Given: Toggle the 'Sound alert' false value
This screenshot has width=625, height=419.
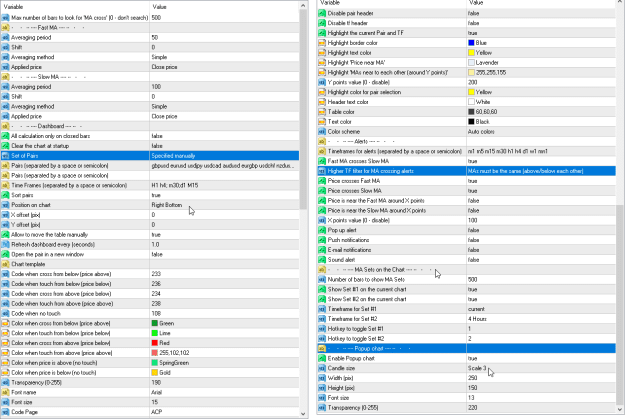Looking at the screenshot, I should point(474,260).
